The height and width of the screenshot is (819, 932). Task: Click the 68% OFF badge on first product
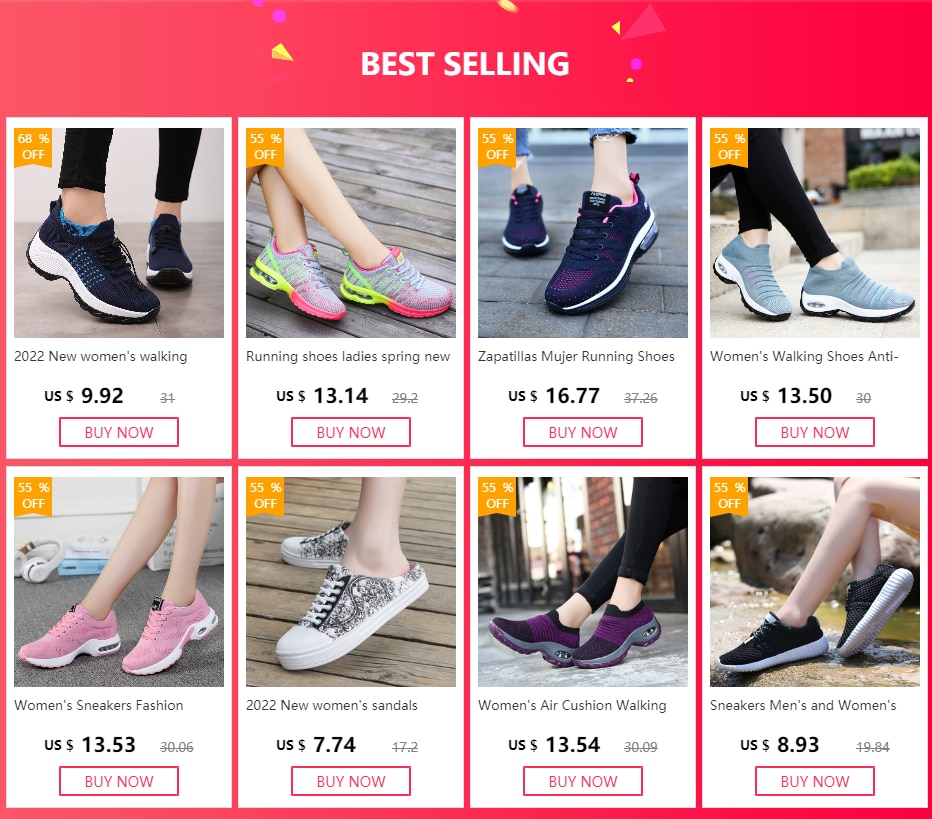pyautogui.click(x=33, y=147)
